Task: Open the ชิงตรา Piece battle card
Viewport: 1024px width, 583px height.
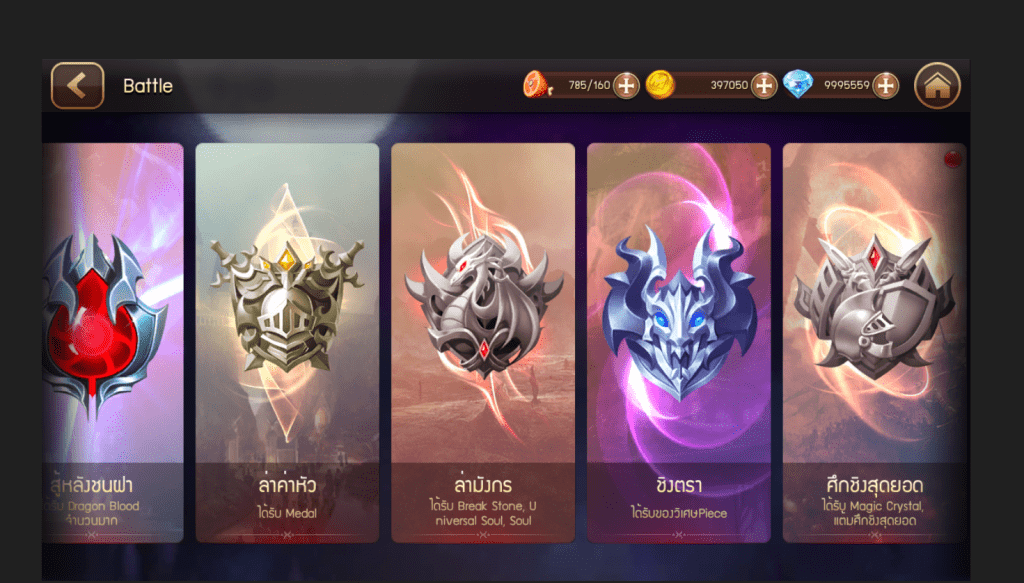Action: tap(679, 343)
